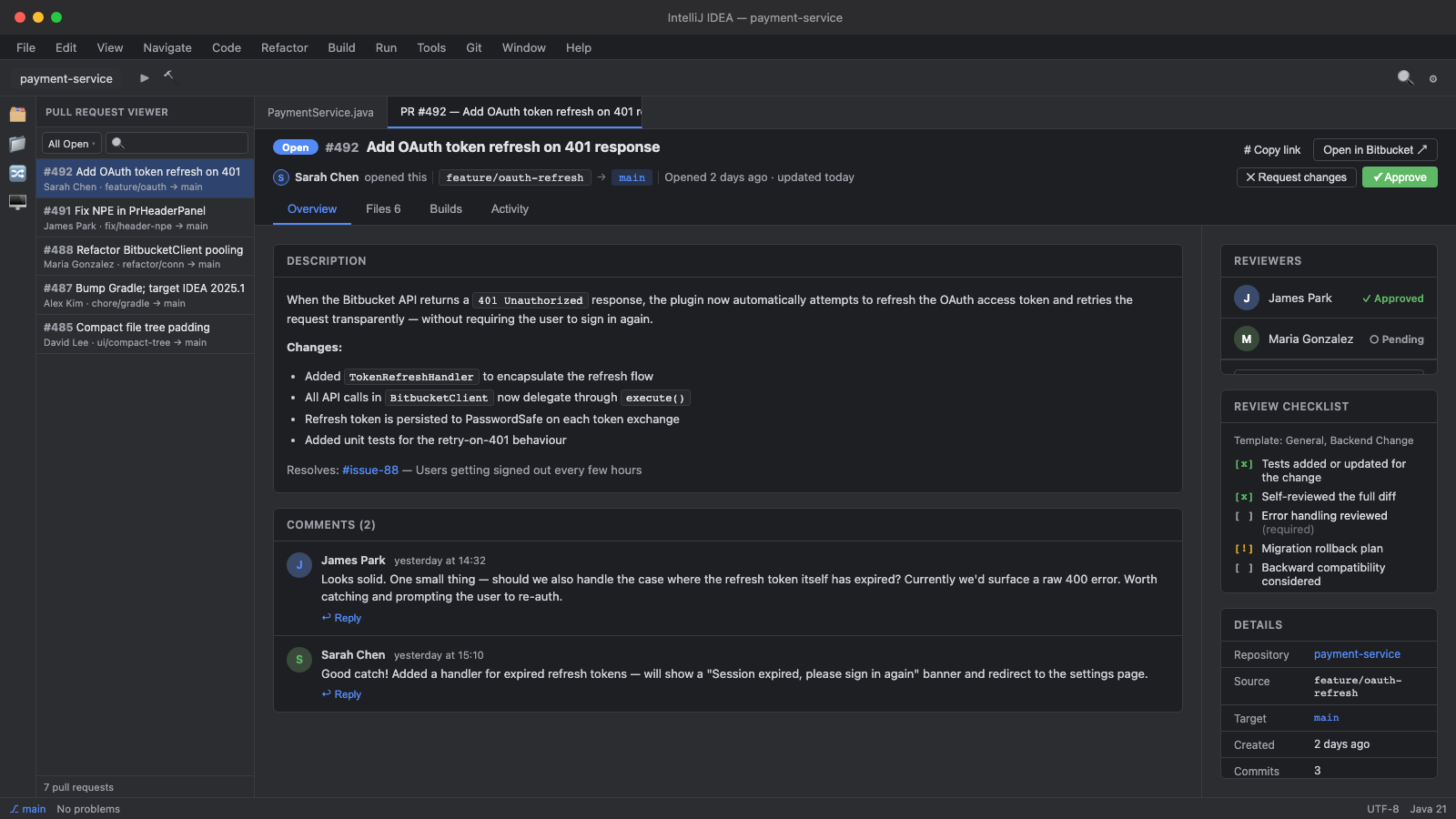Open the grey folder sidebar icon
The image size is (1456, 819).
click(x=17, y=144)
